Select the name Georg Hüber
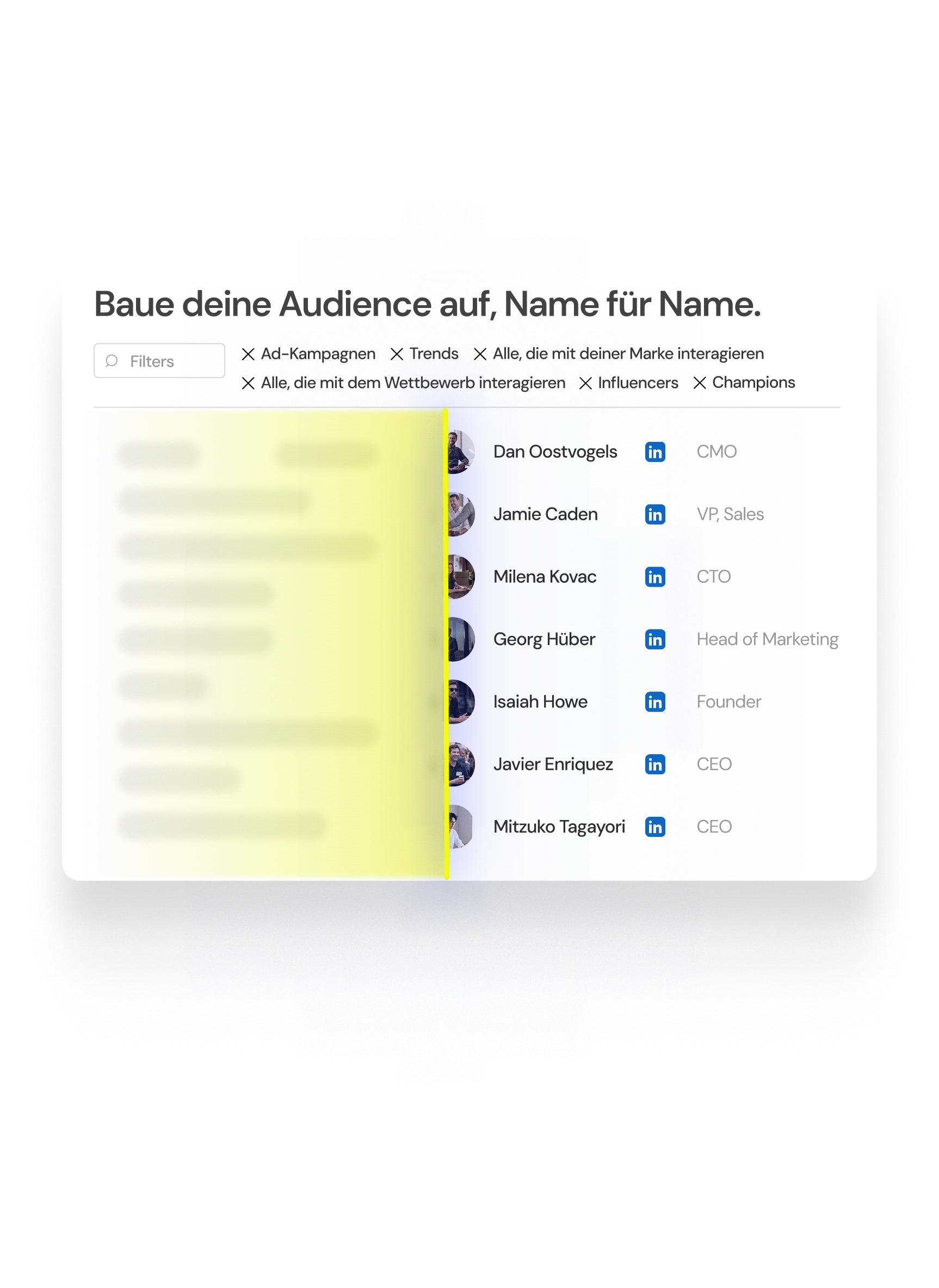Image resolution: width=939 pixels, height=1288 pixels. [x=544, y=639]
